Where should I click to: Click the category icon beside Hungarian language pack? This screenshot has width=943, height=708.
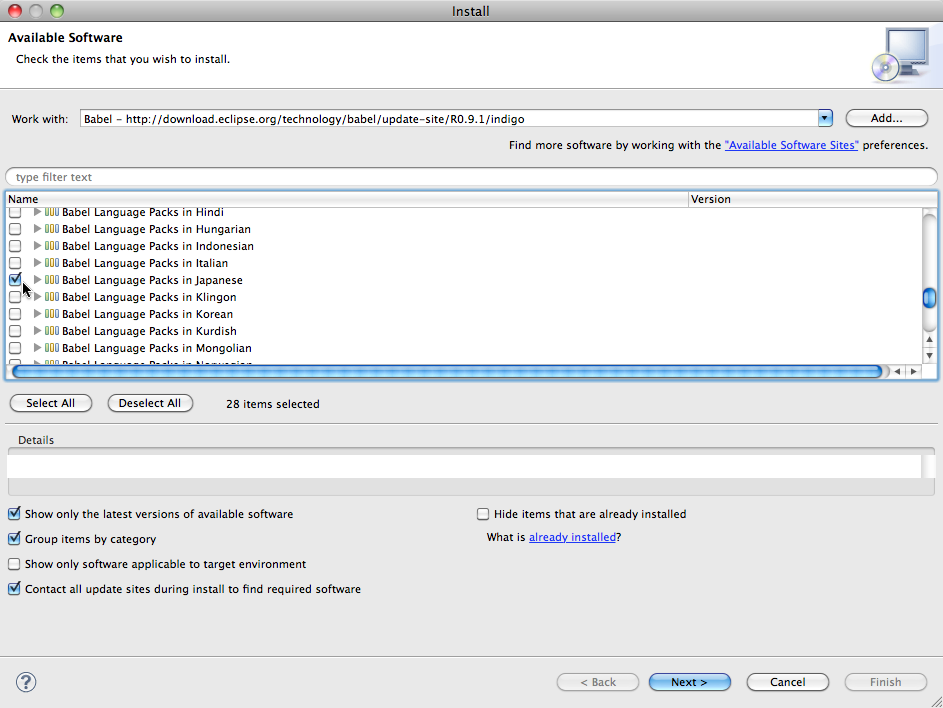tap(52, 229)
